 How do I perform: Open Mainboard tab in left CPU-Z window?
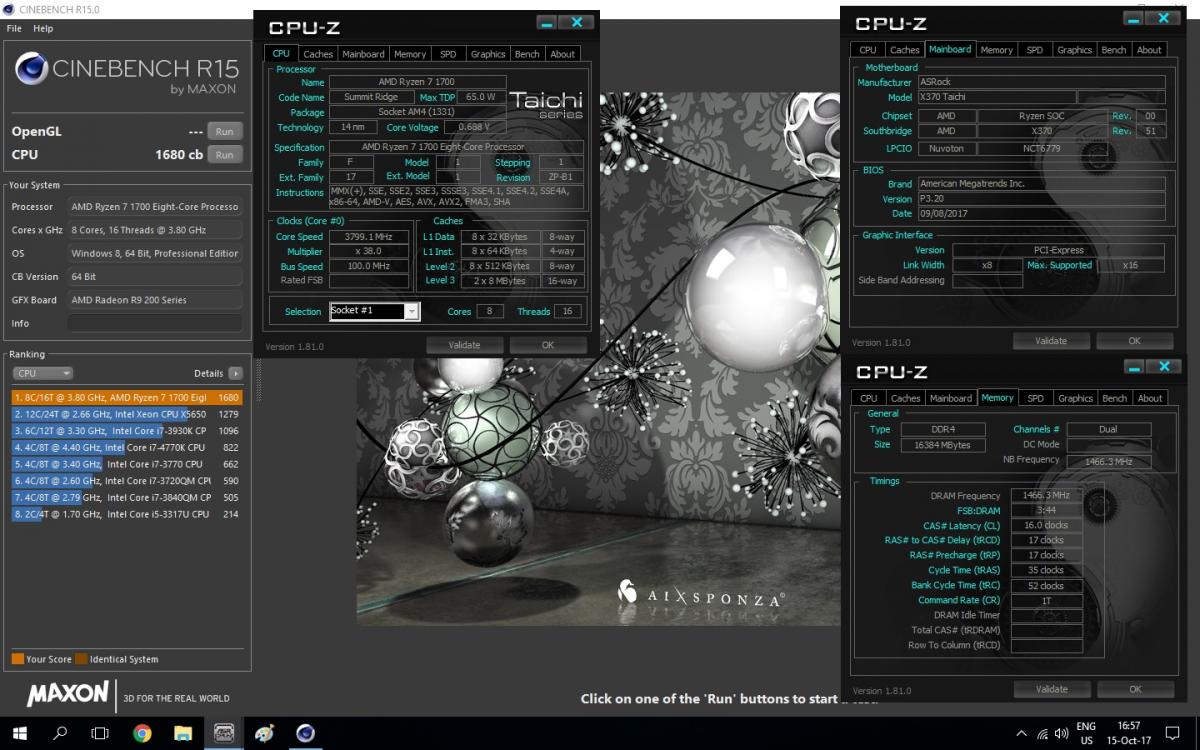(x=363, y=54)
